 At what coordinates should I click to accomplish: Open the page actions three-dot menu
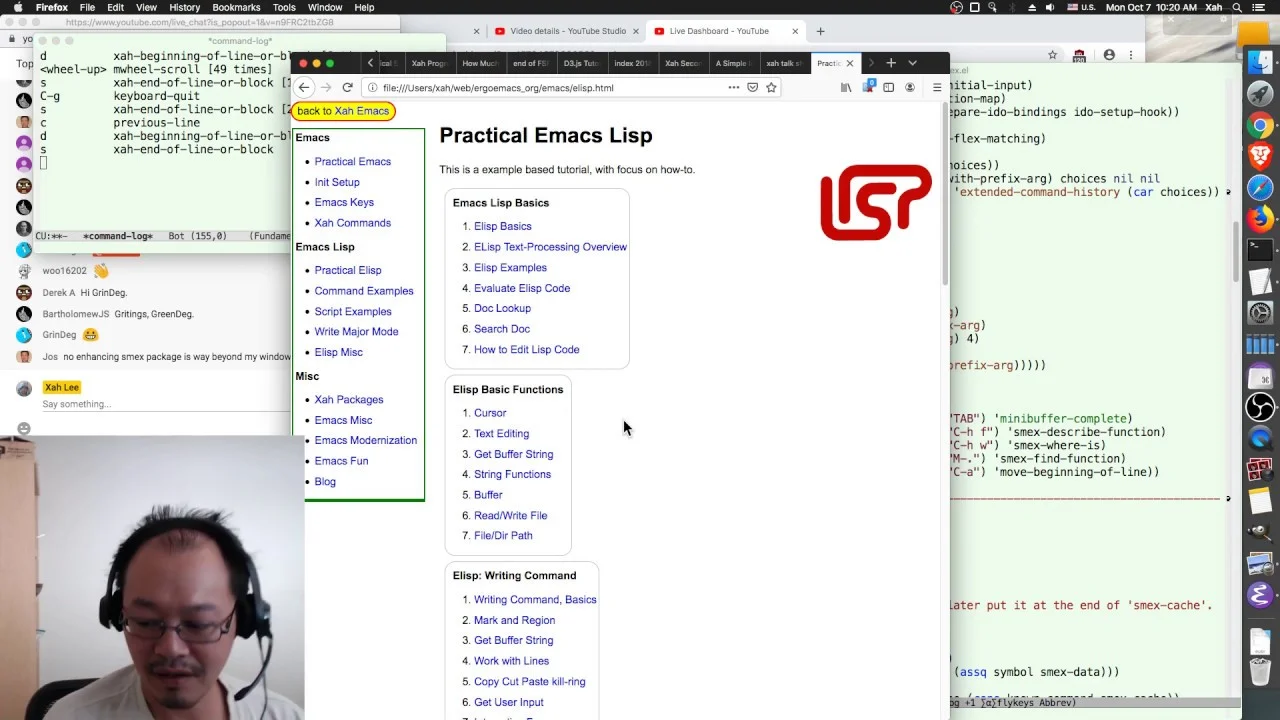point(734,88)
